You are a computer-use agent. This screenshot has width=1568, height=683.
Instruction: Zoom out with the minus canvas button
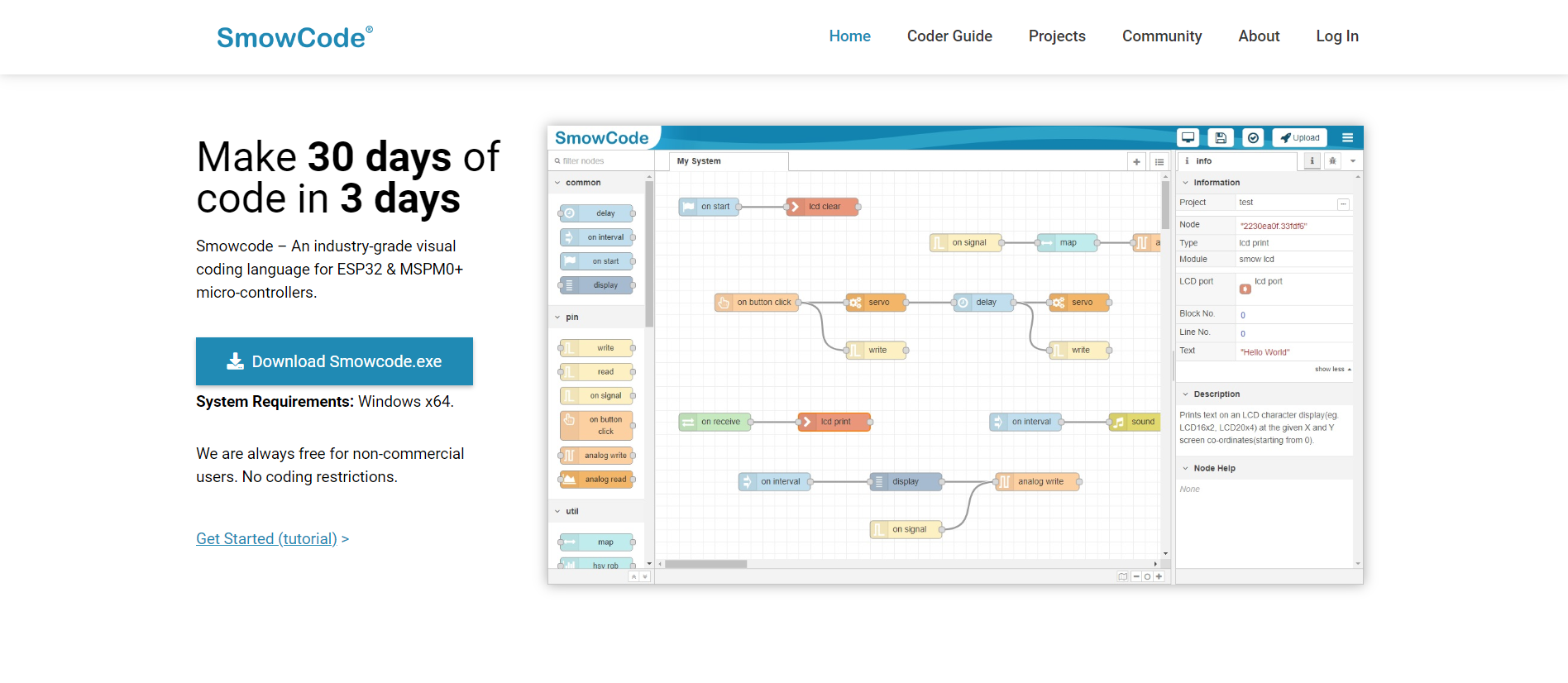[1136, 577]
